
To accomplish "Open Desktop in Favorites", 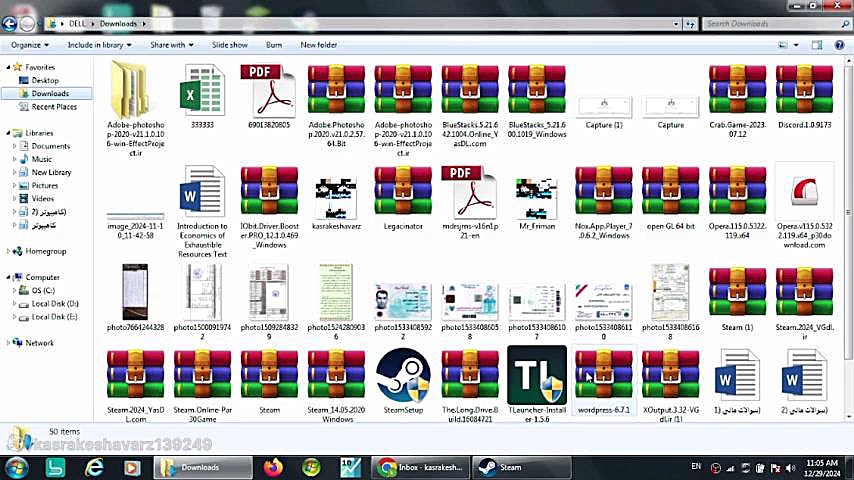I will (x=45, y=80).
